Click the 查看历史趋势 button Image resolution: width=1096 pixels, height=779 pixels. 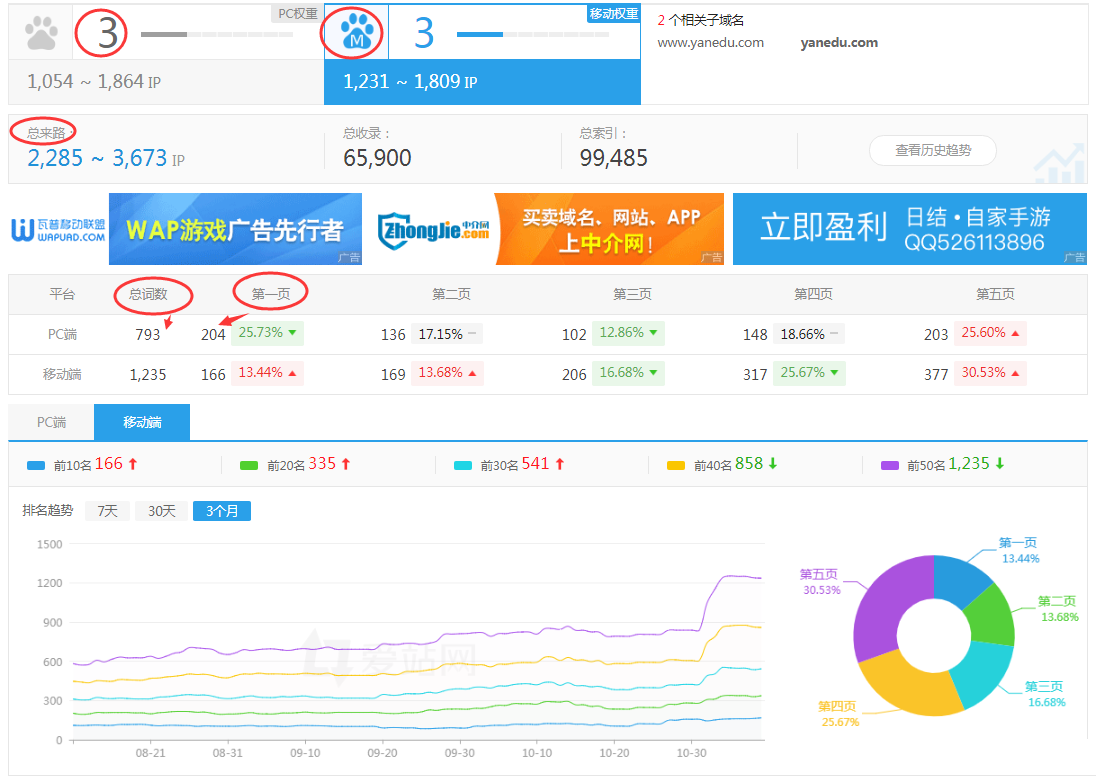coord(932,150)
